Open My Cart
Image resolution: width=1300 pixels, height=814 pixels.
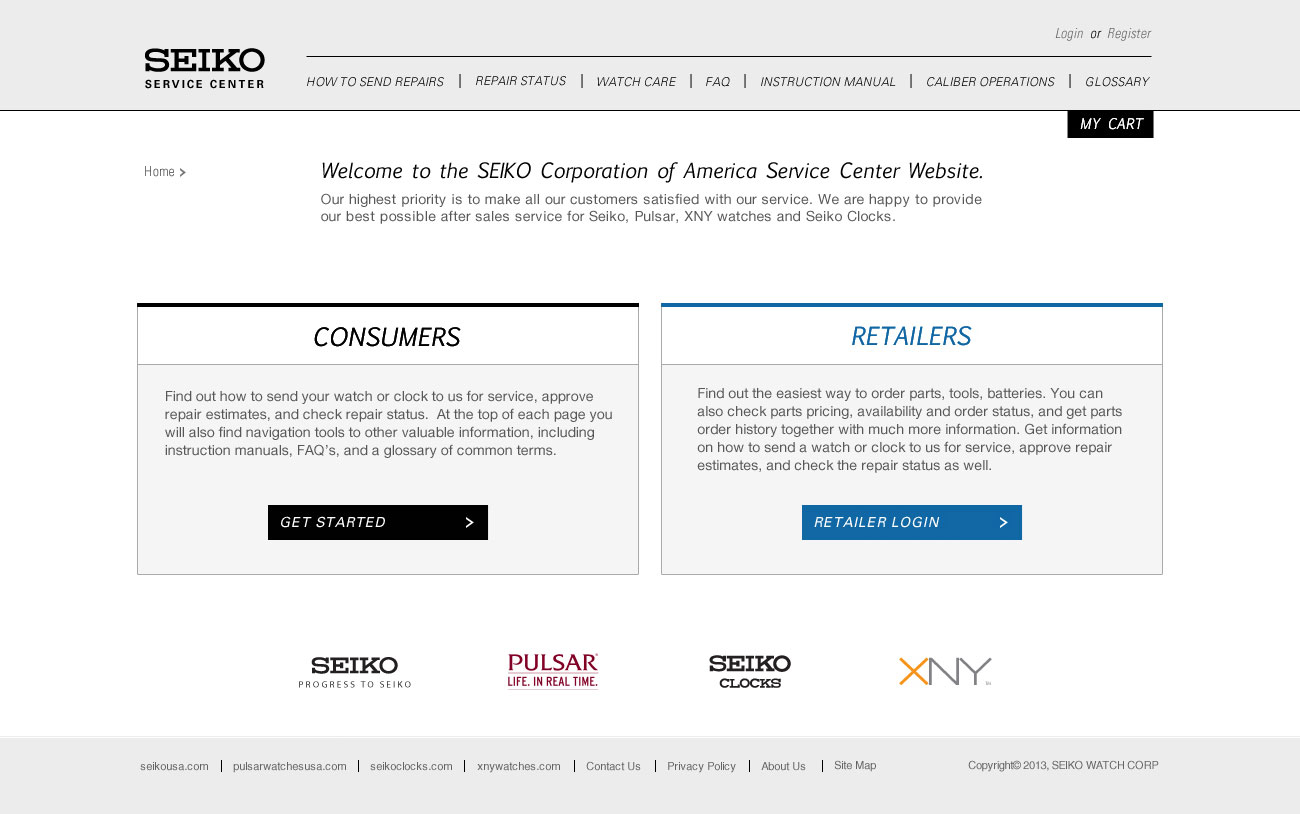coord(1110,124)
